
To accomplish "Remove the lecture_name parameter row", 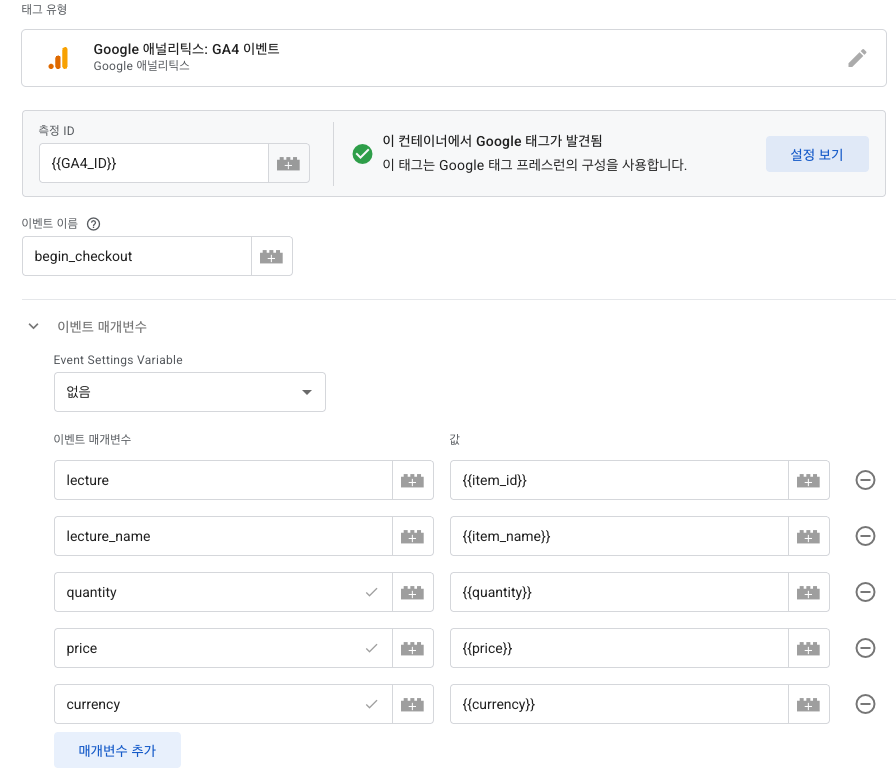I will 866,536.
